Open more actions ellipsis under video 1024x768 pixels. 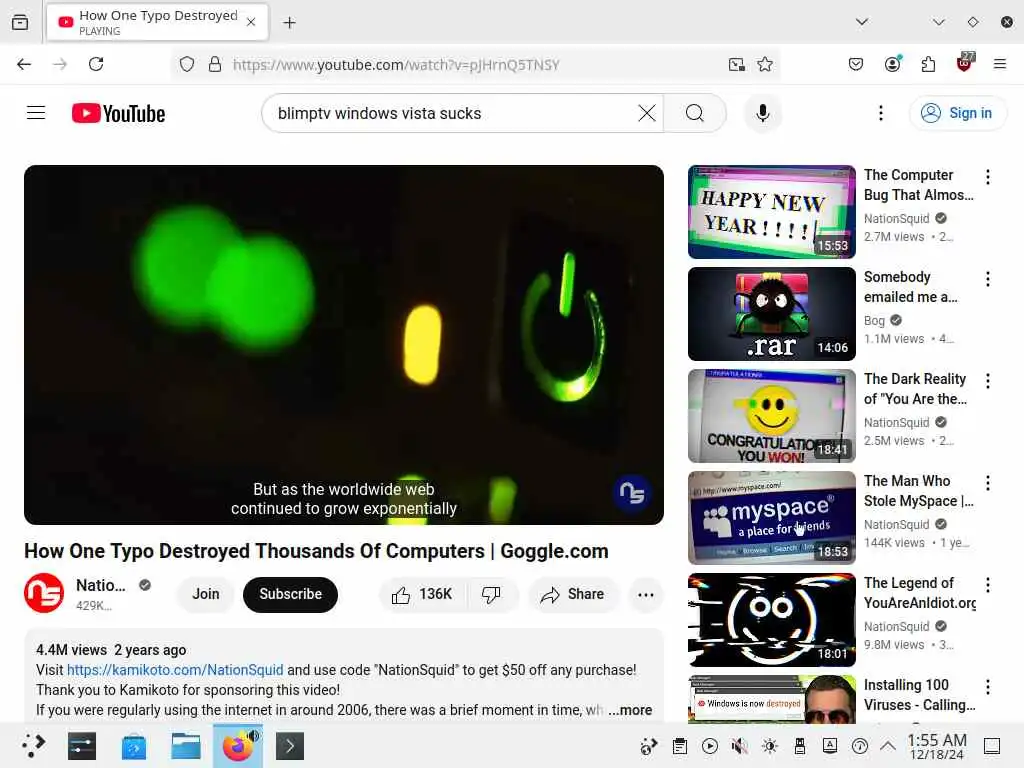(x=645, y=594)
